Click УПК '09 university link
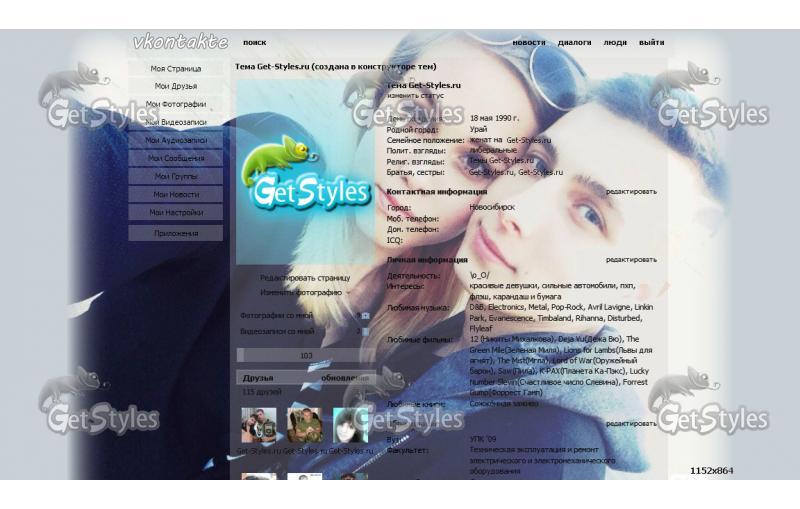Viewport: 800px width, 509px height. click(x=483, y=439)
